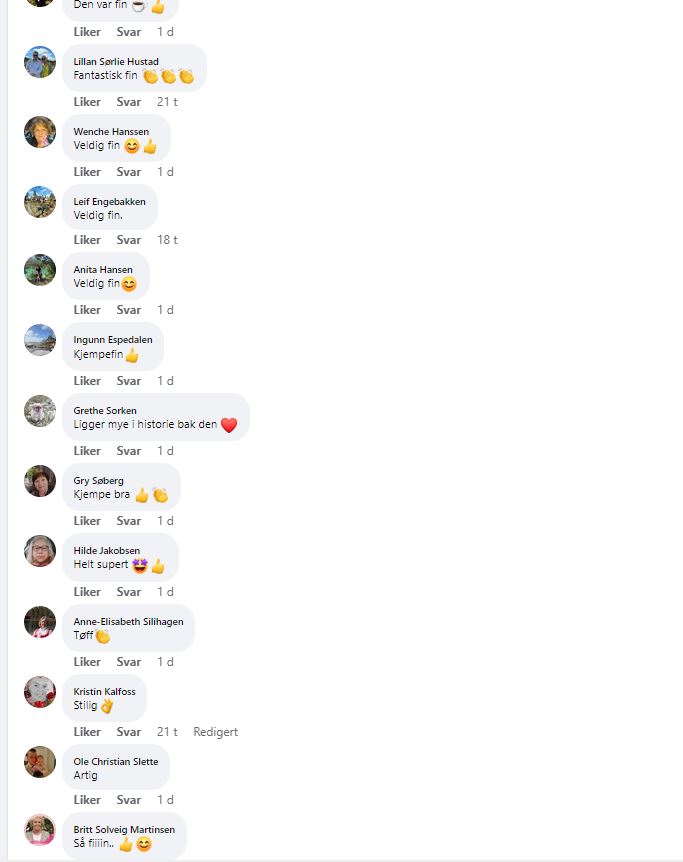
Task: Reply to Grethe Sorken's comment with Svar
Action: 129,451
